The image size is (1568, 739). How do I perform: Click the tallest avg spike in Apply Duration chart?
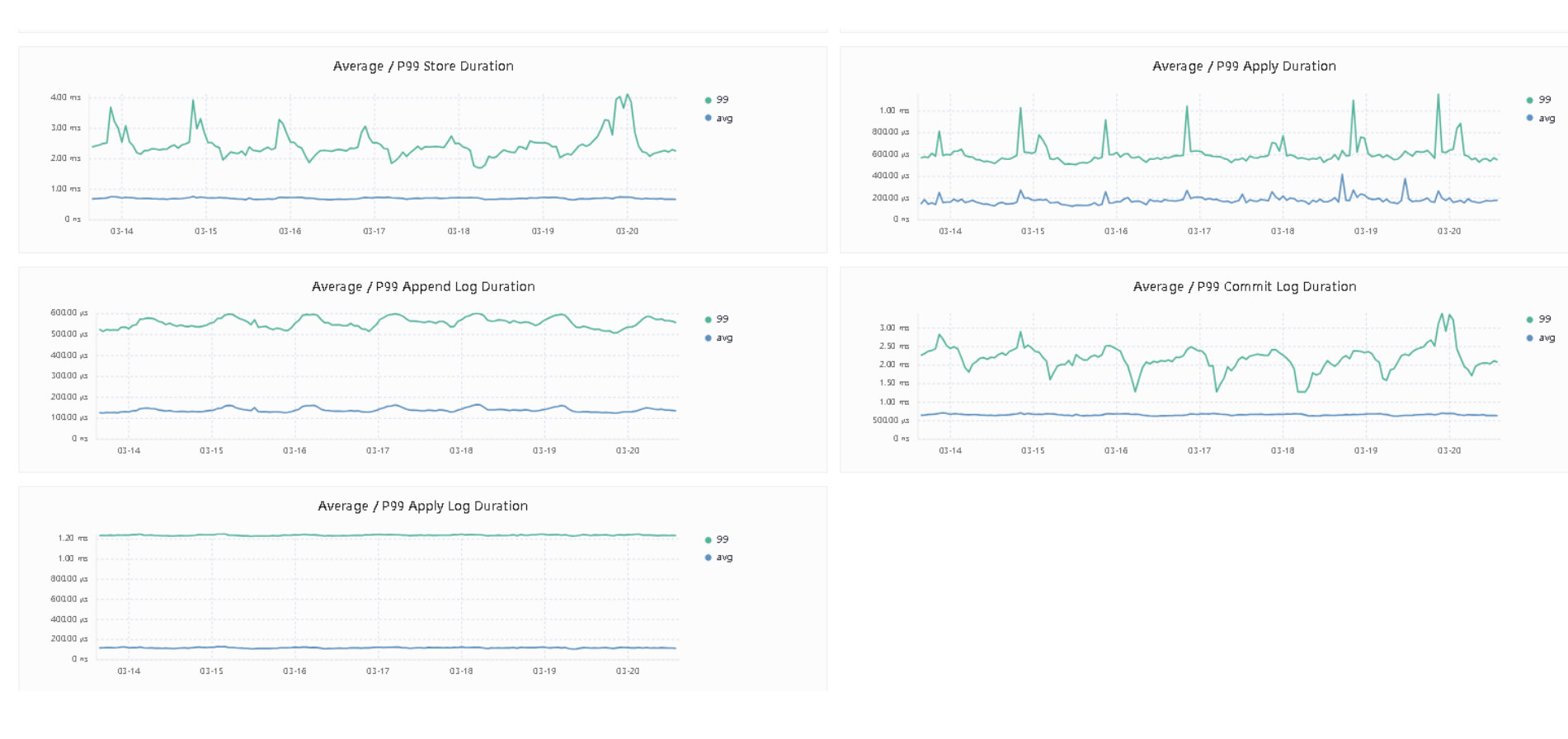1342,175
